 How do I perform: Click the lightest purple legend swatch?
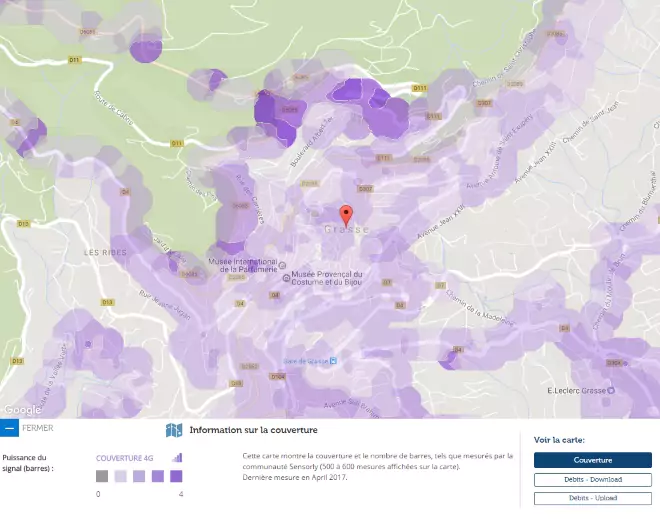120,478
